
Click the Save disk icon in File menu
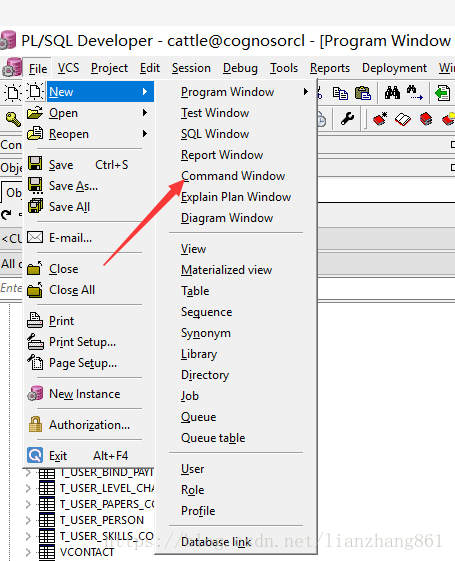click(35, 164)
